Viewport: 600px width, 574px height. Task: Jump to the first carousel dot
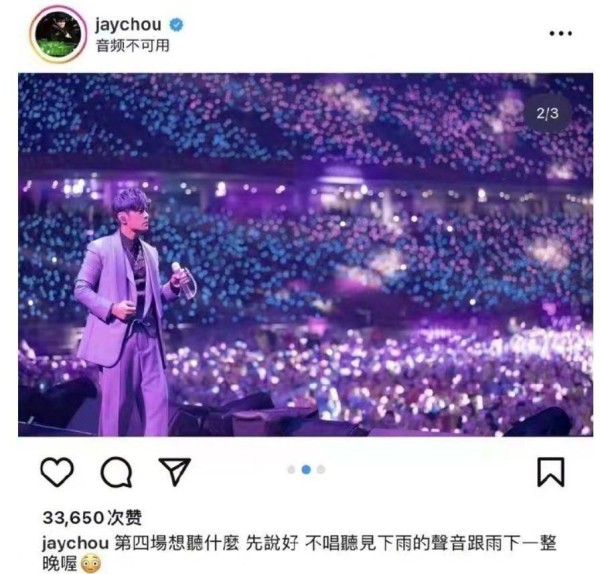[291, 469]
